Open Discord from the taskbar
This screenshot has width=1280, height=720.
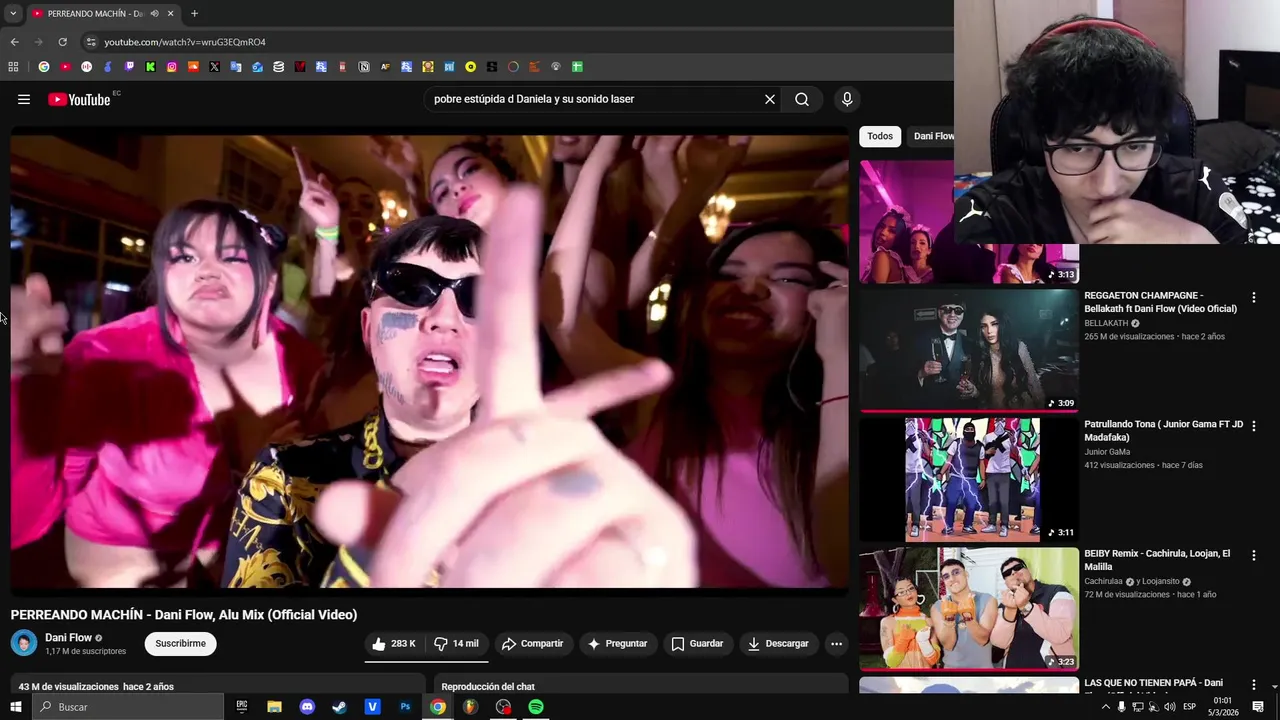tap(307, 707)
